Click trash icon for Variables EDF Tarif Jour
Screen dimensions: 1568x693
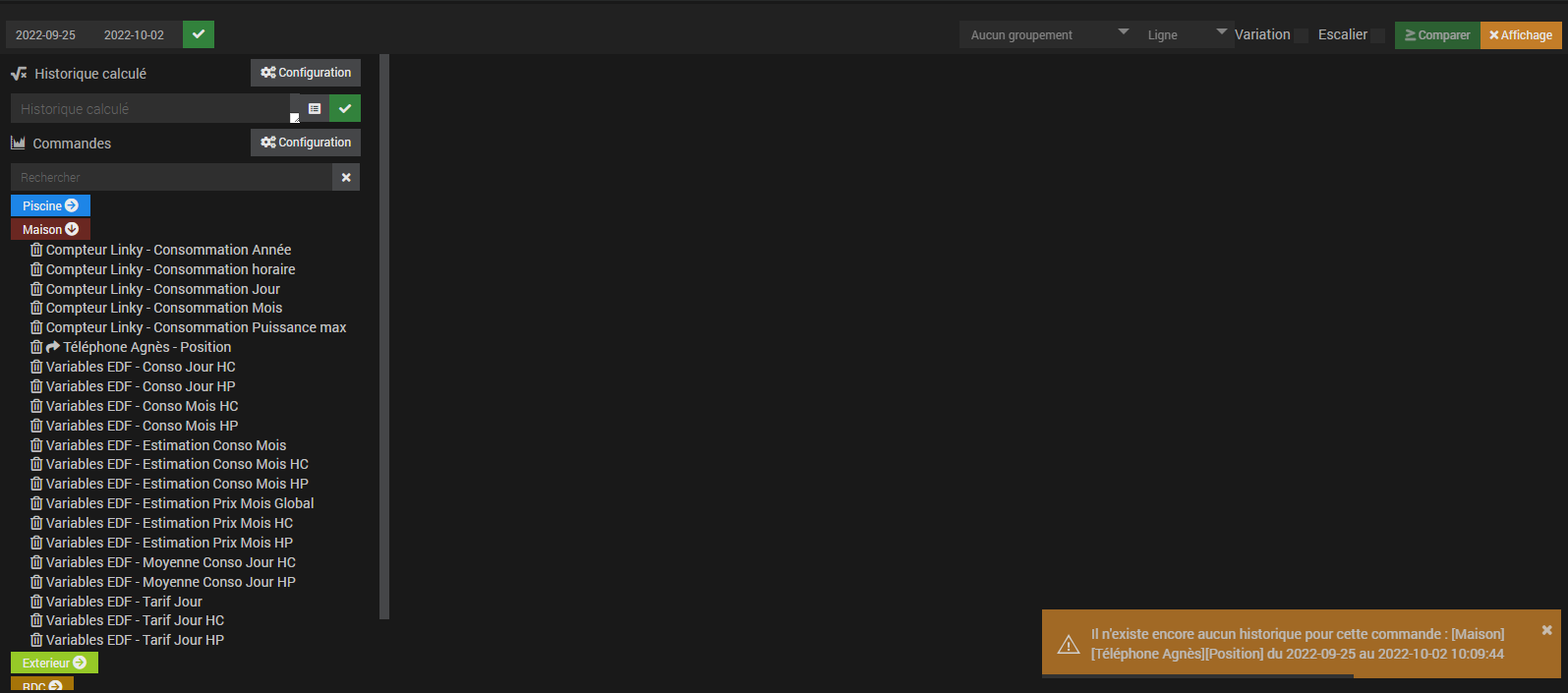[36, 602]
